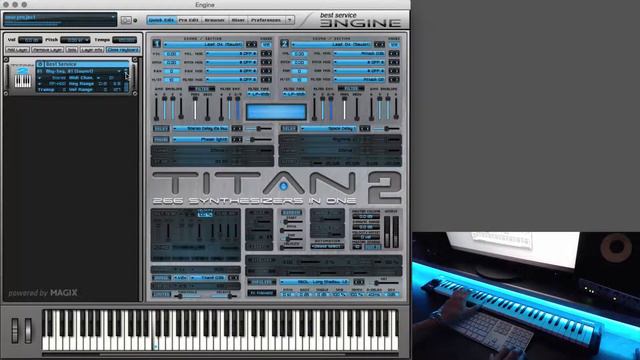Switch to the Quick Edit tab
640x360 pixels.
(x=162, y=20)
